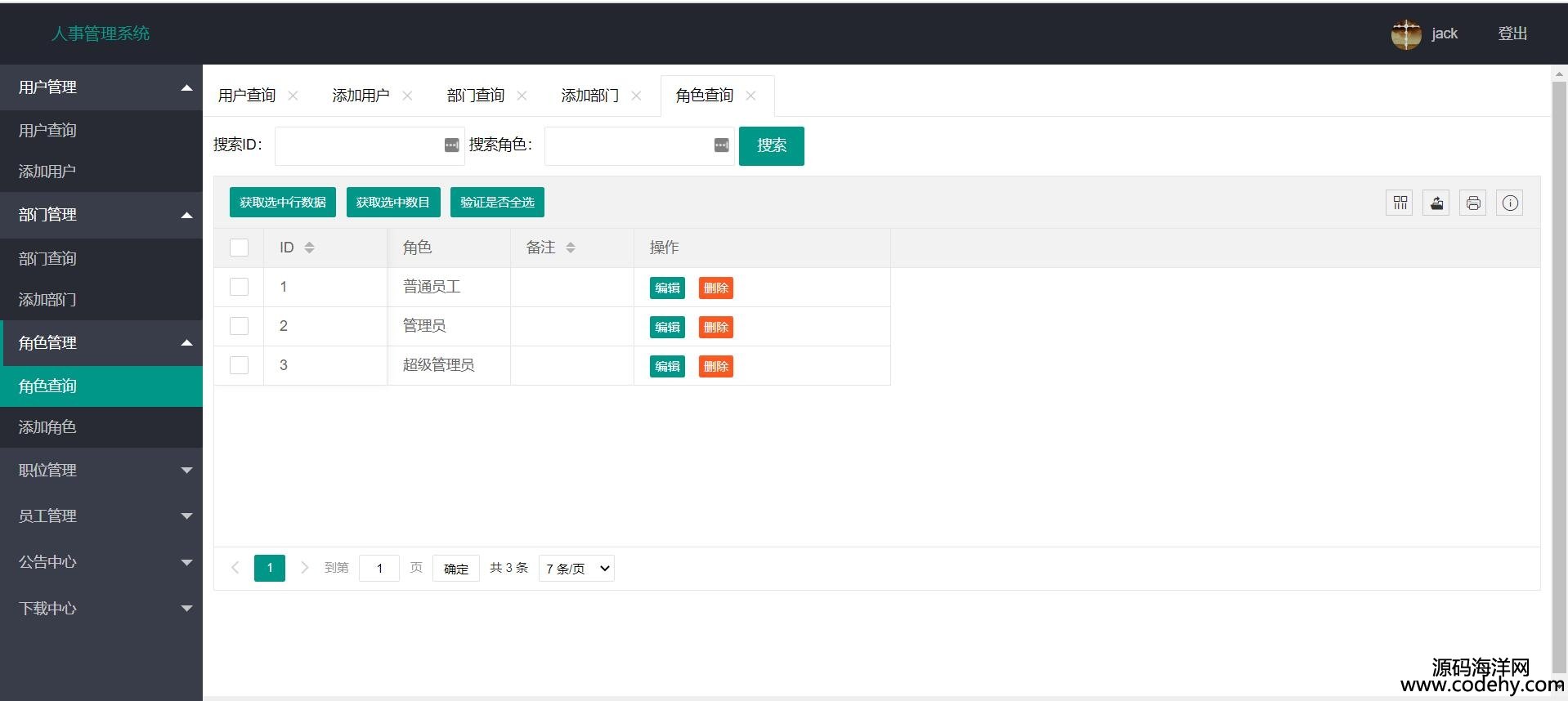The height and width of the screenshot is (701, 1568).
Task: Open 添加部门 in the sidebar
Action: point(101,300)
